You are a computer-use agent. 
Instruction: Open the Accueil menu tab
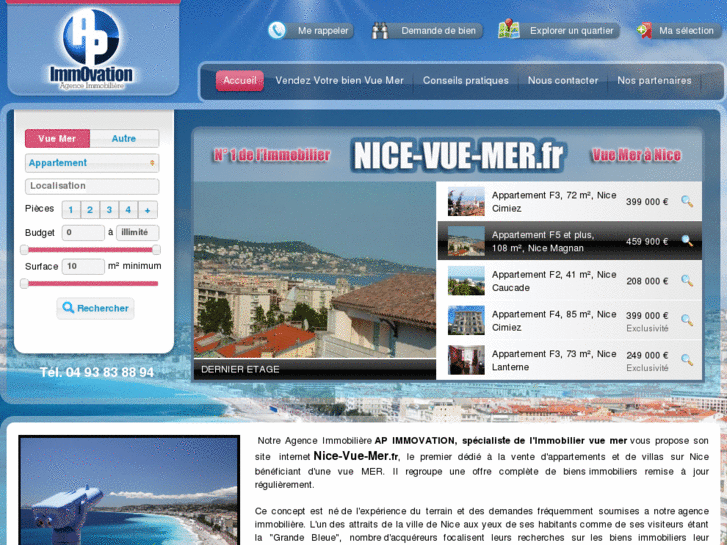click(x=240, y=81)
